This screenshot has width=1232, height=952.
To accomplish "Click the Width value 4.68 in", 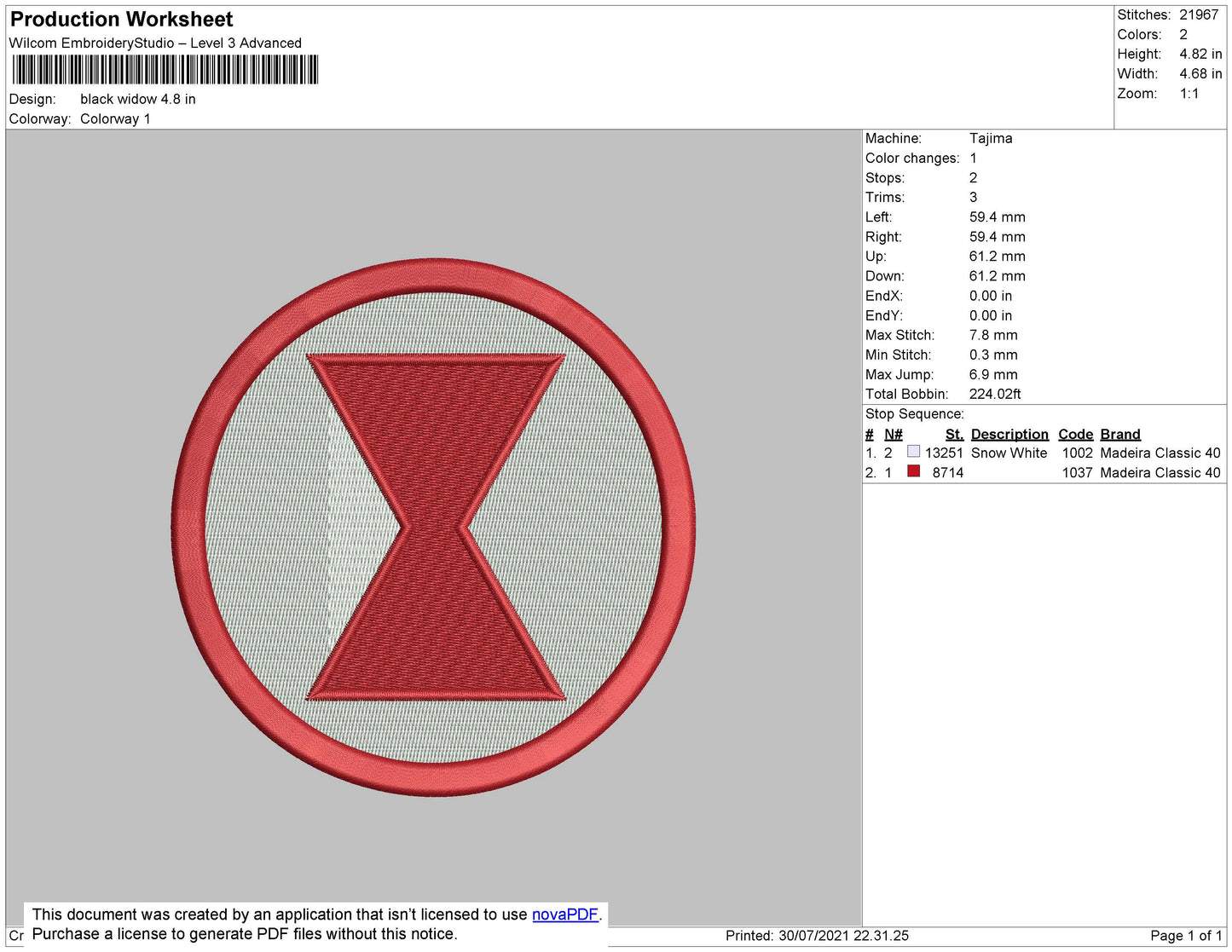I will [x=1200, y=74].
